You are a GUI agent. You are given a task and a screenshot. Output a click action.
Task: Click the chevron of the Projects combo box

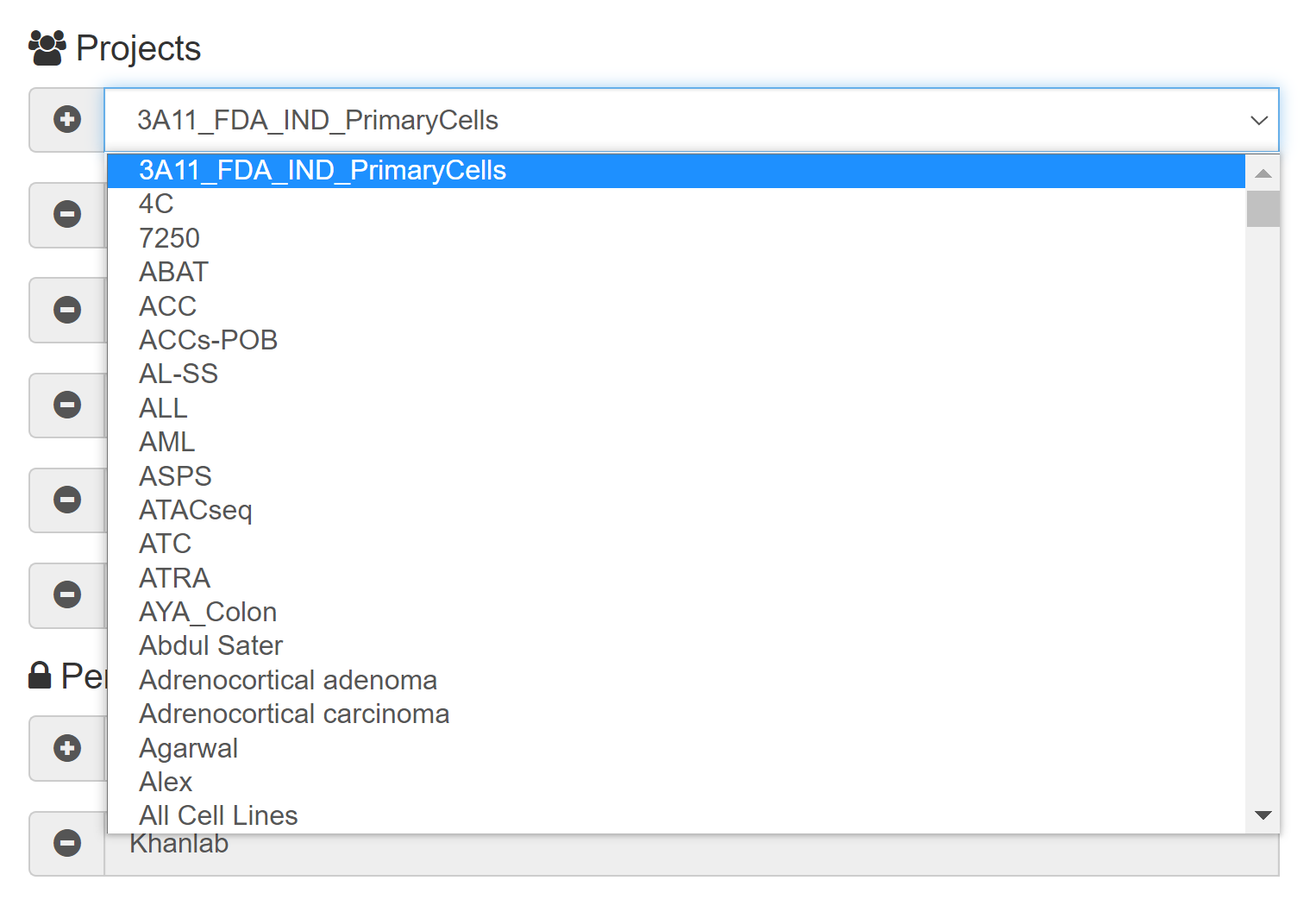[x=1259, y=120]
